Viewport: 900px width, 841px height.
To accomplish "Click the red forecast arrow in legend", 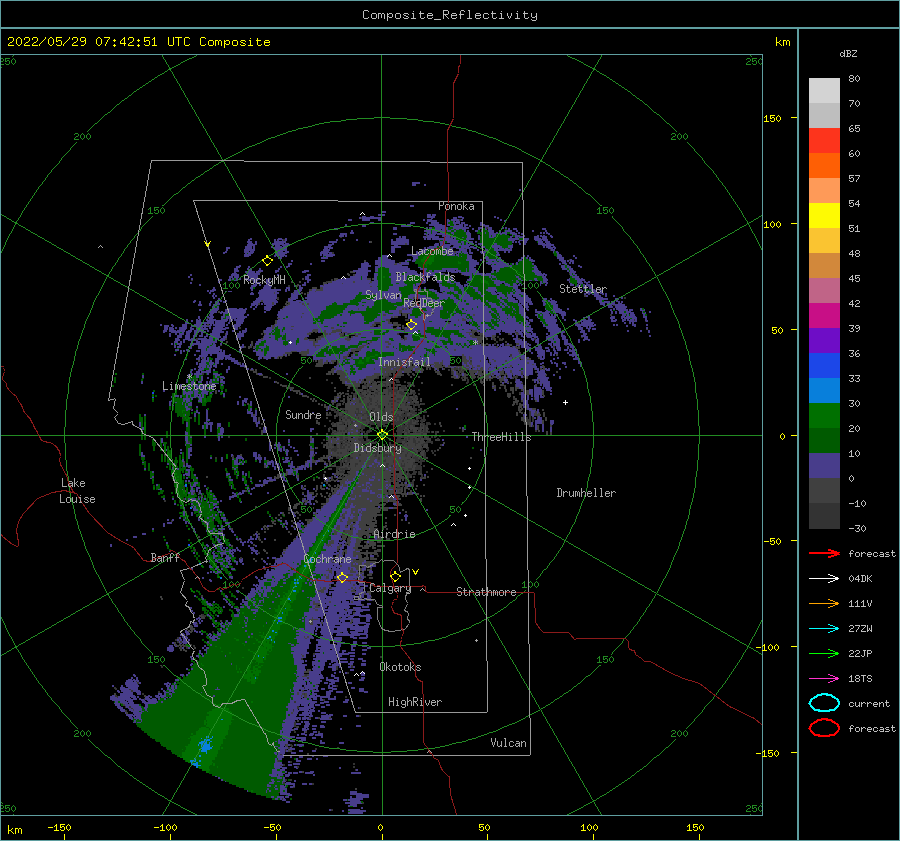I will tap(824, 553).
